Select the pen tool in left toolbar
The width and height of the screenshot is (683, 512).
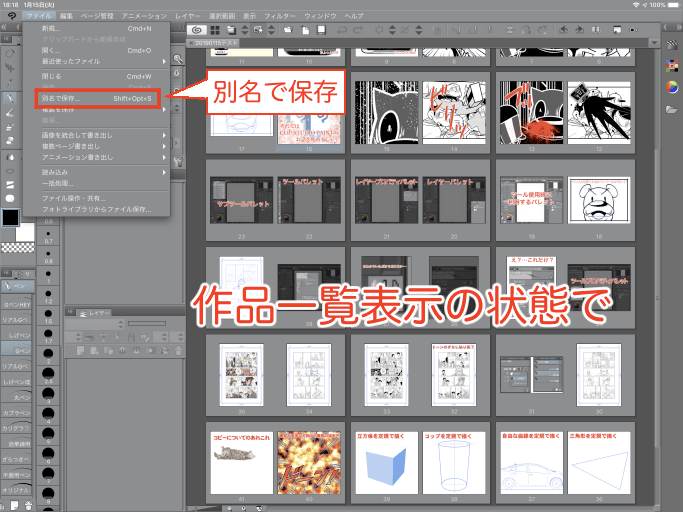tap(10, 99)
